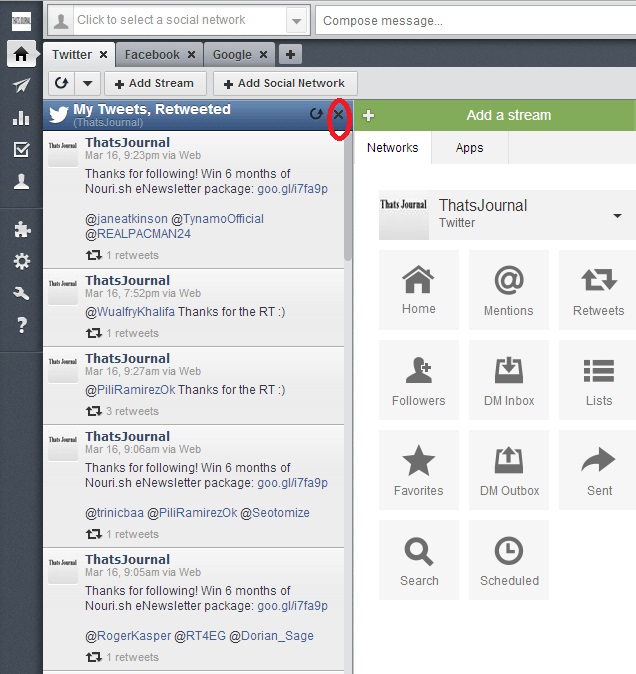Click the refresh all streams button
This screenshot has width=636, height=674.
pos(61,83)
